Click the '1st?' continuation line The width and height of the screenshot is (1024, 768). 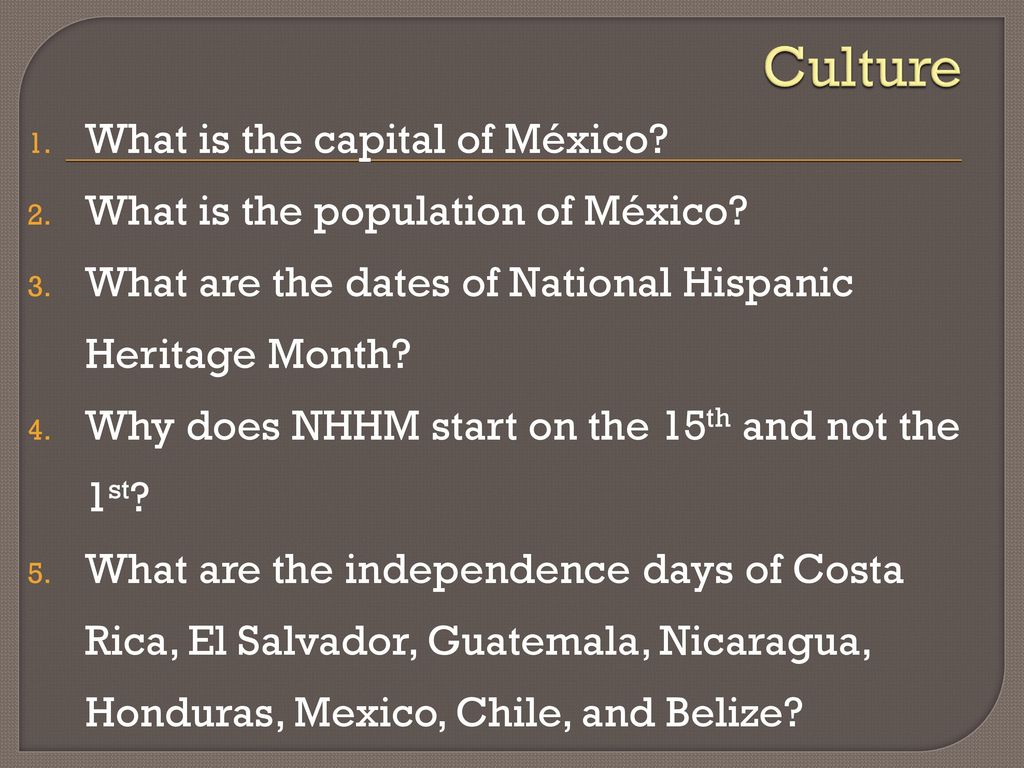pyautogui.click(x=118, y=497)
